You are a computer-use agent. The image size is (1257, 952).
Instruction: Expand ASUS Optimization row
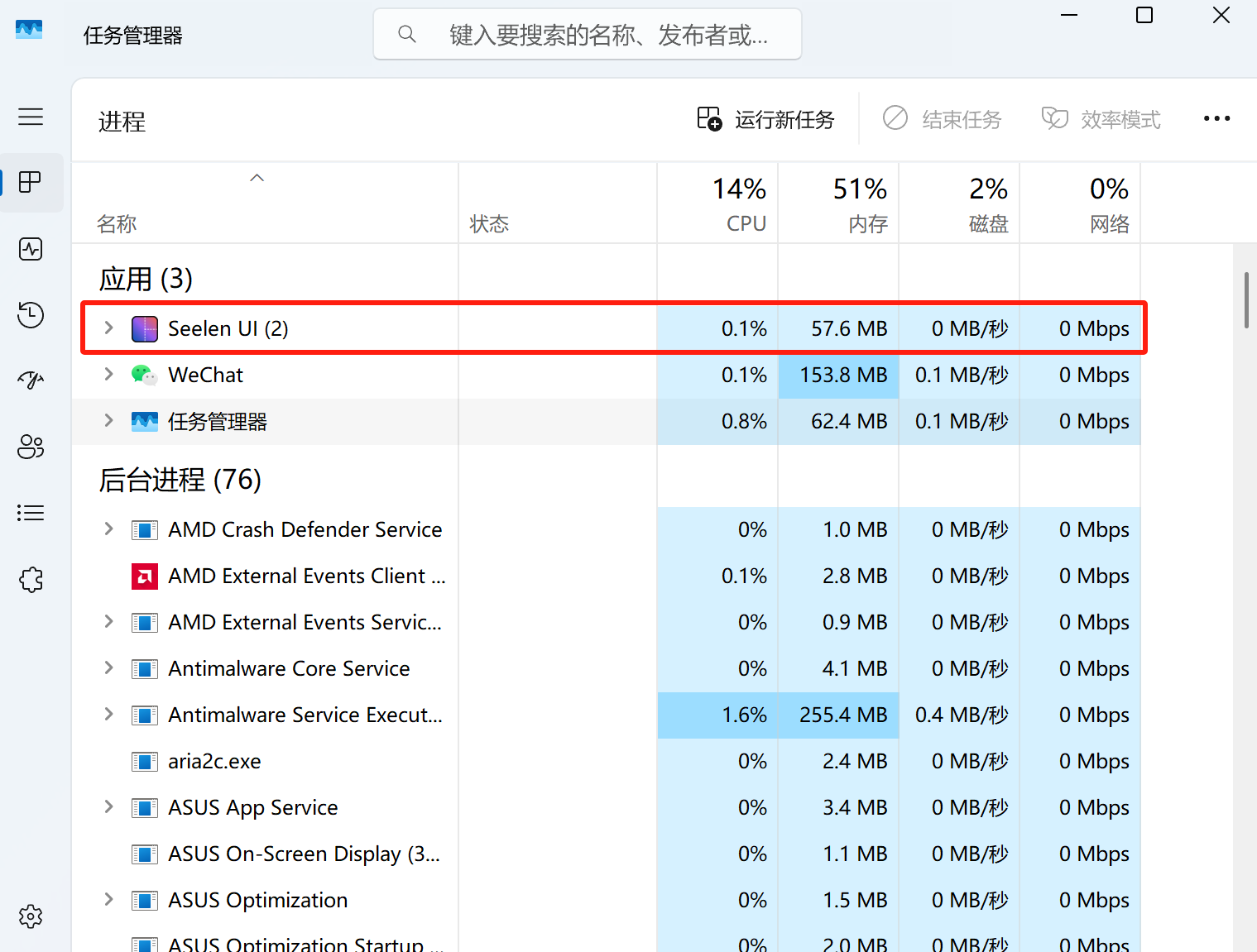point(108,900)
